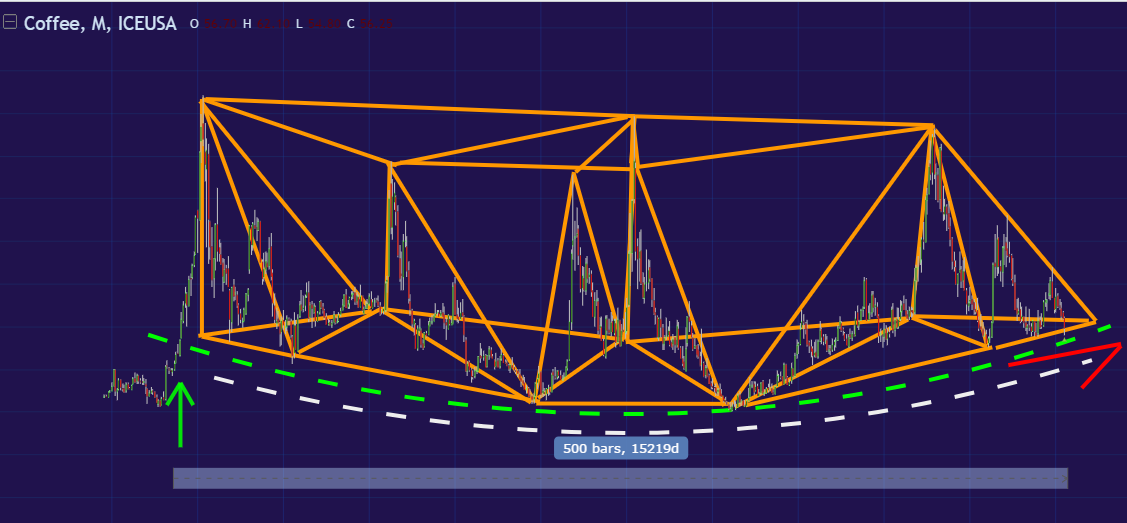Screen dimensions: 1127x523
Task: Click the highest leftmost peak of orange pattern
Action: [x=203, y=99]
